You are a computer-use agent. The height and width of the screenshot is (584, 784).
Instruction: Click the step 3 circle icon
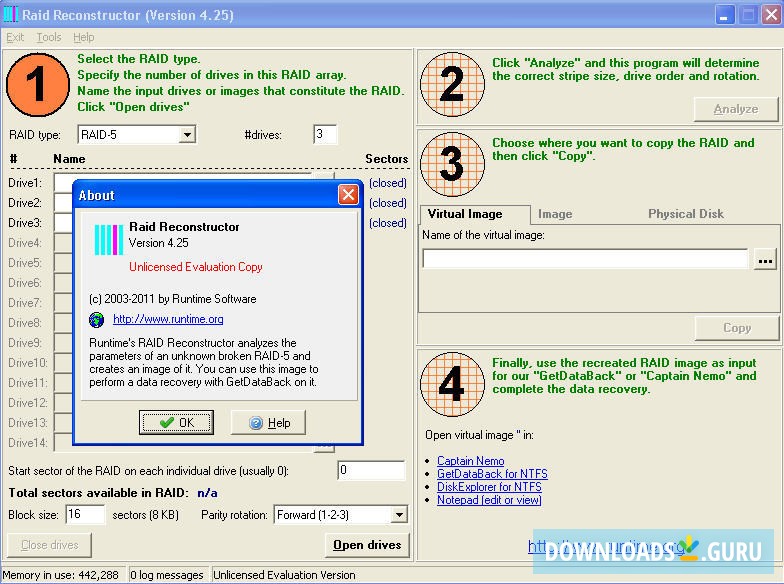tap(452, 164)
